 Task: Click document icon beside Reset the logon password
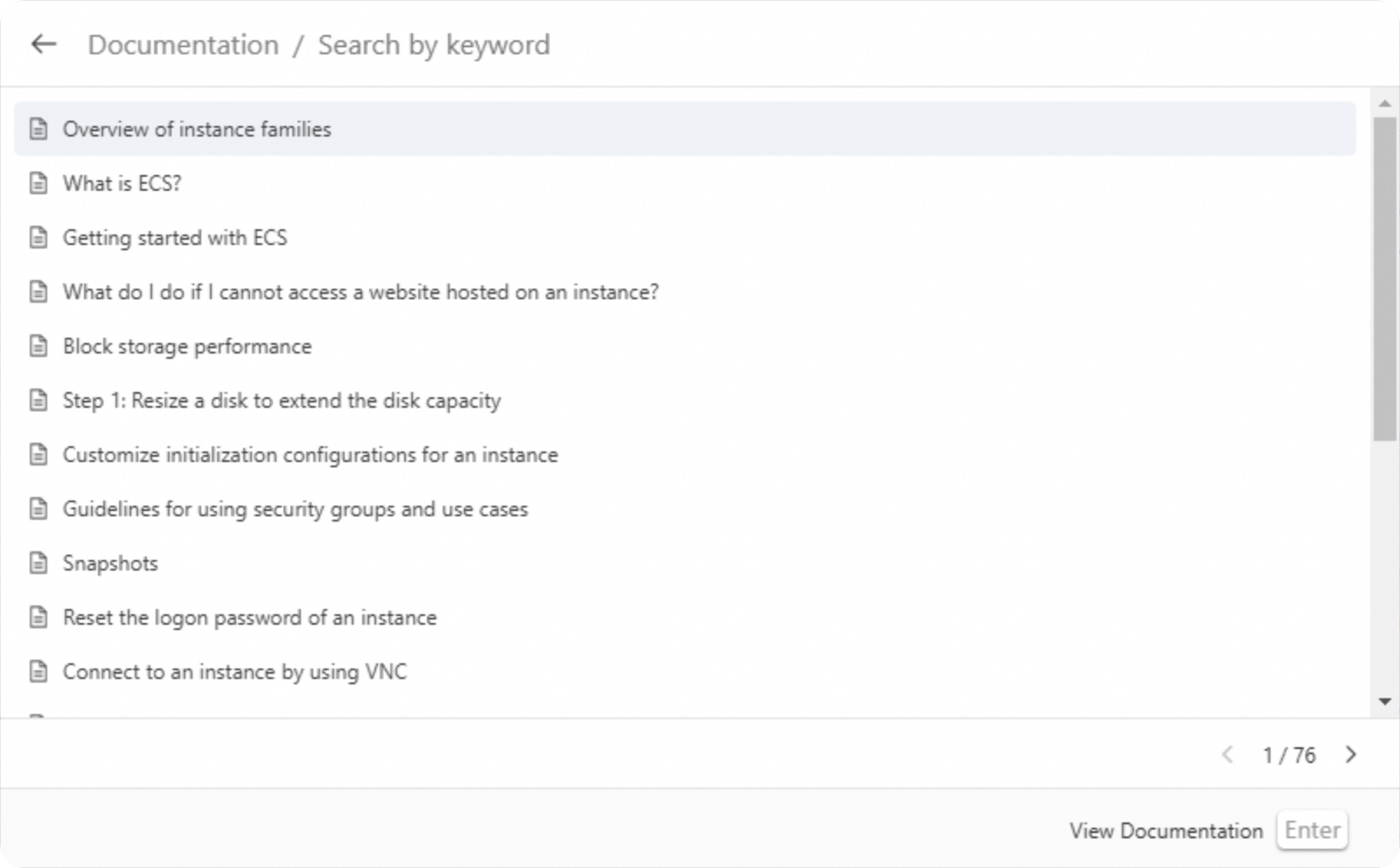pos(38,618)
